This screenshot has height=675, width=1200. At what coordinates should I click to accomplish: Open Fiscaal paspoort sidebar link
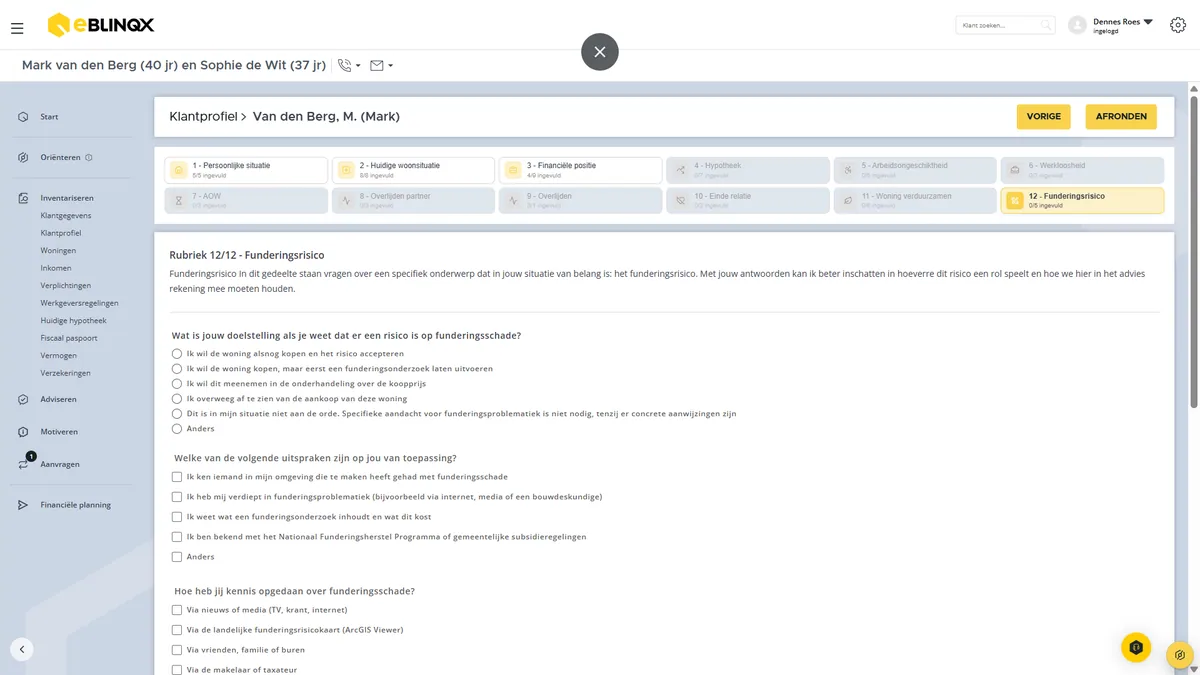[x=69, y=338]
